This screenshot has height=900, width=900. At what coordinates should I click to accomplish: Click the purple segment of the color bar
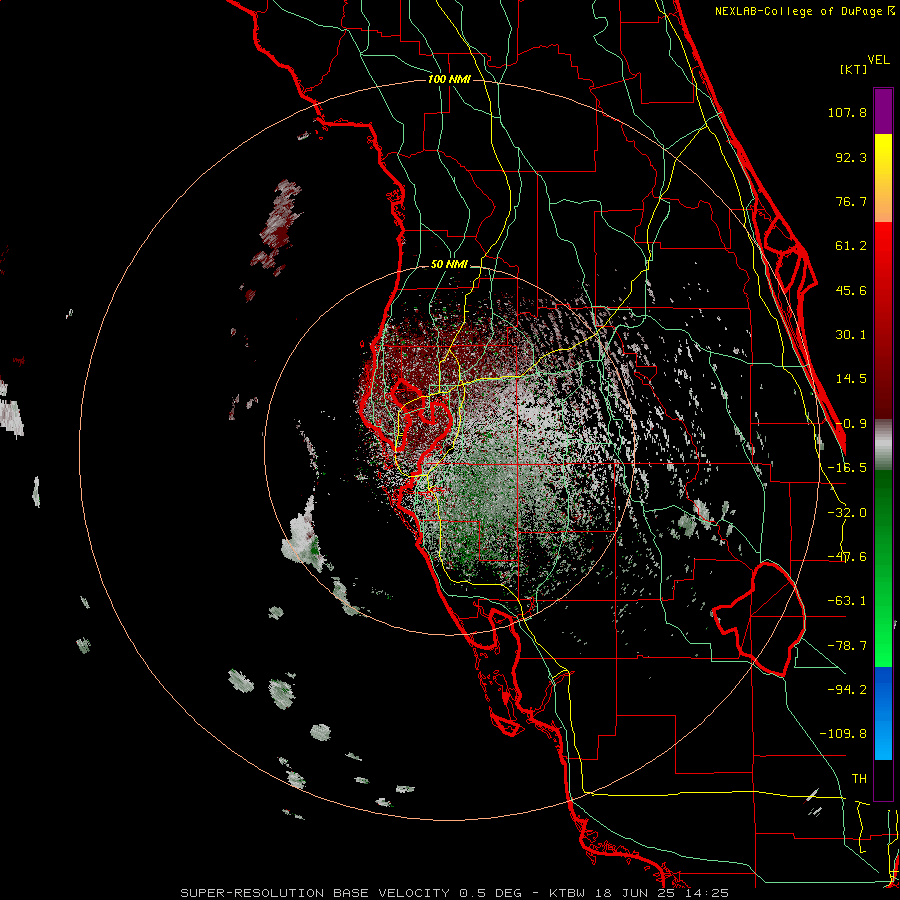[883, 111]
